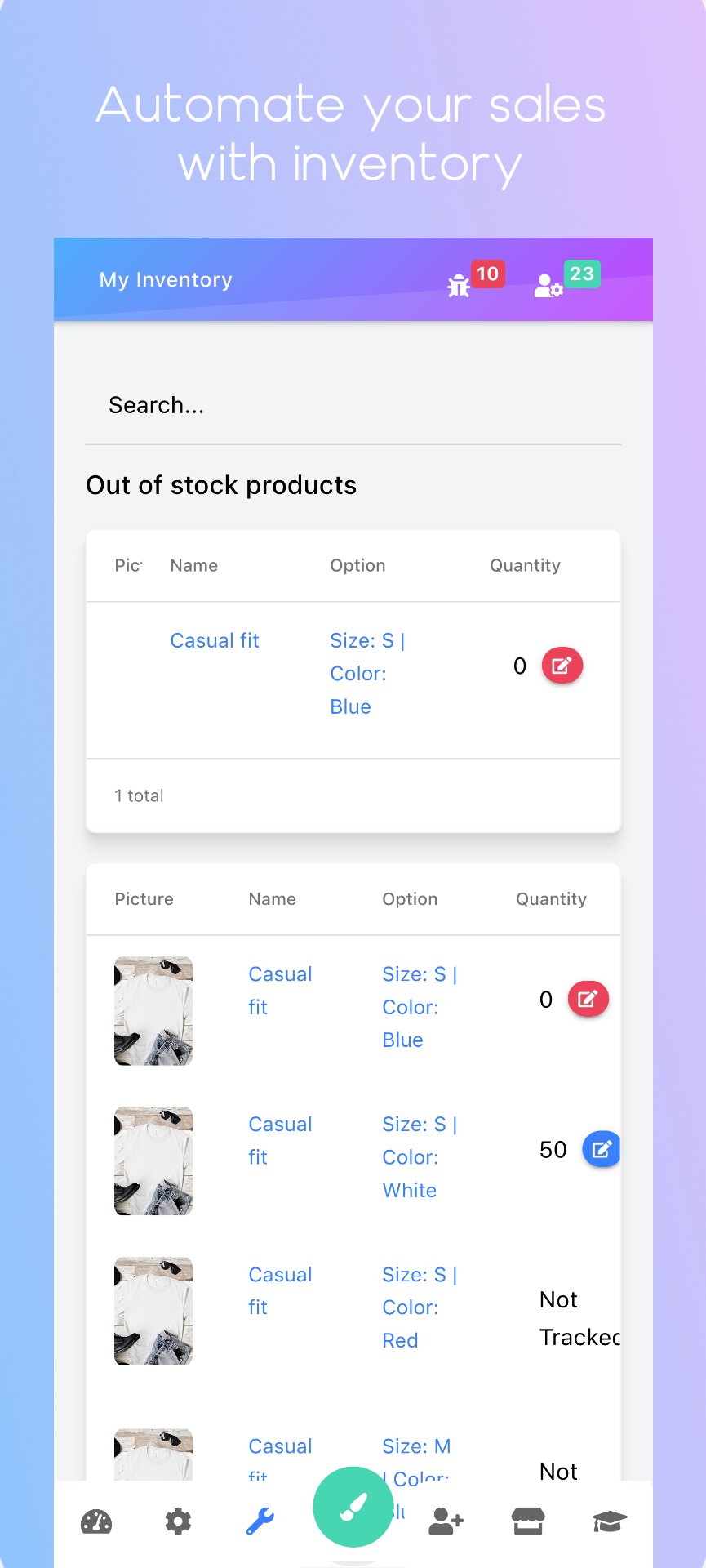Open the graduation cap tutorials icon
The height and width of the screenshot is (1568, 706).
[609, 1521]
